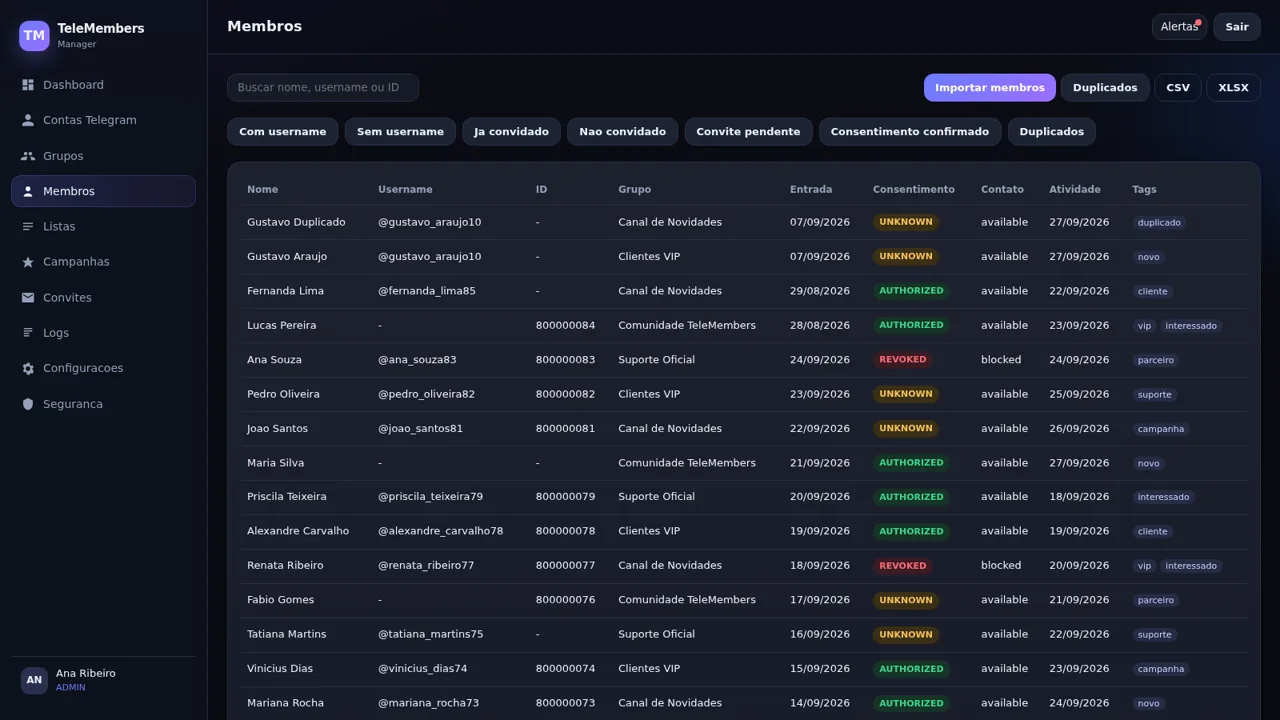Click the Duplicados button beside Importar membros
This screenshot has height=720, width=1280.
[1105, 88]
